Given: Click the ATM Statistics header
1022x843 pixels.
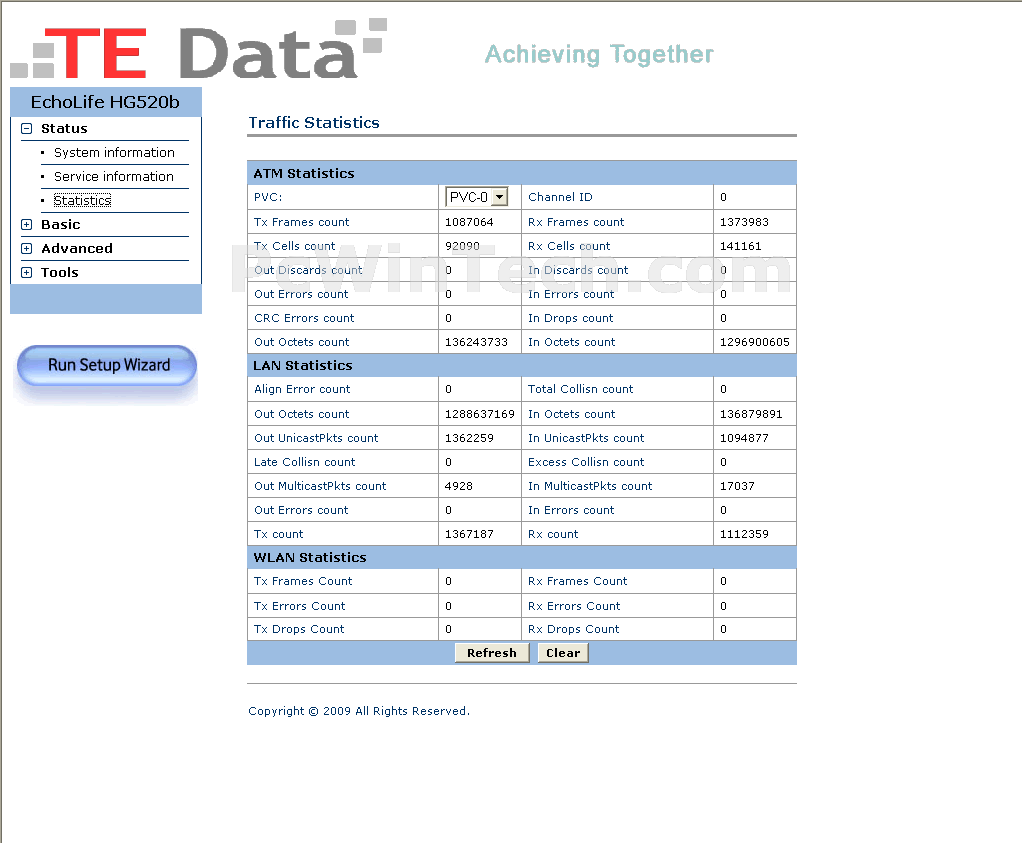Looking at the screenshot, I should pyautogui.click(x=304, y=173).
